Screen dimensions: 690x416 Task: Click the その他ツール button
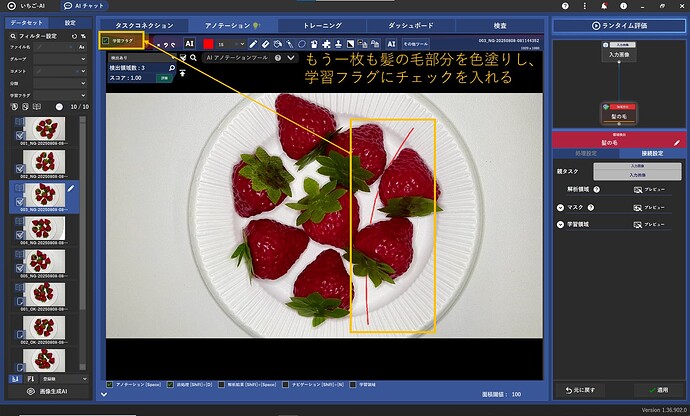(x=415, y=44)
